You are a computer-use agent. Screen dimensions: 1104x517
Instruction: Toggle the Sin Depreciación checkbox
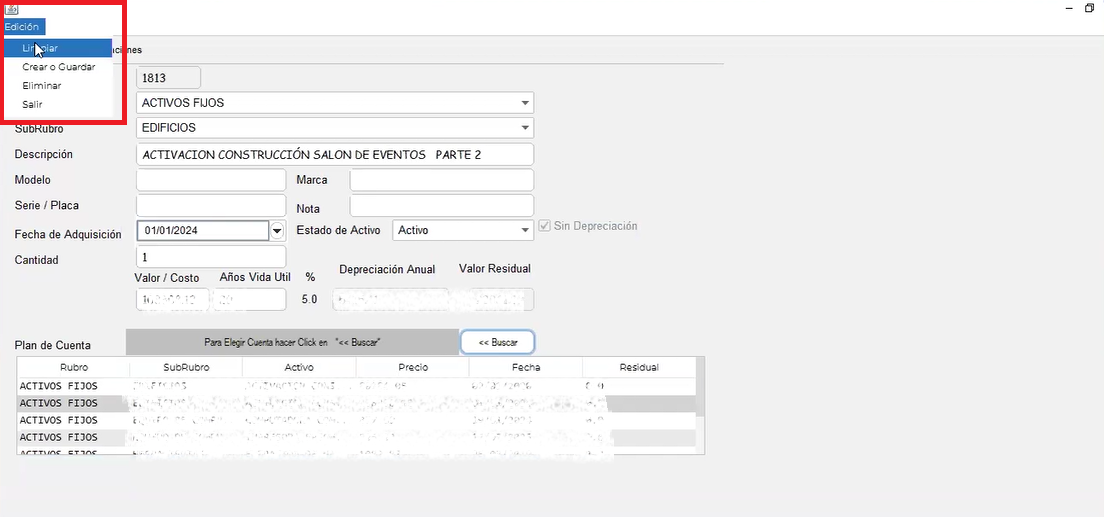pyautogui.click(x=544, y=226)
